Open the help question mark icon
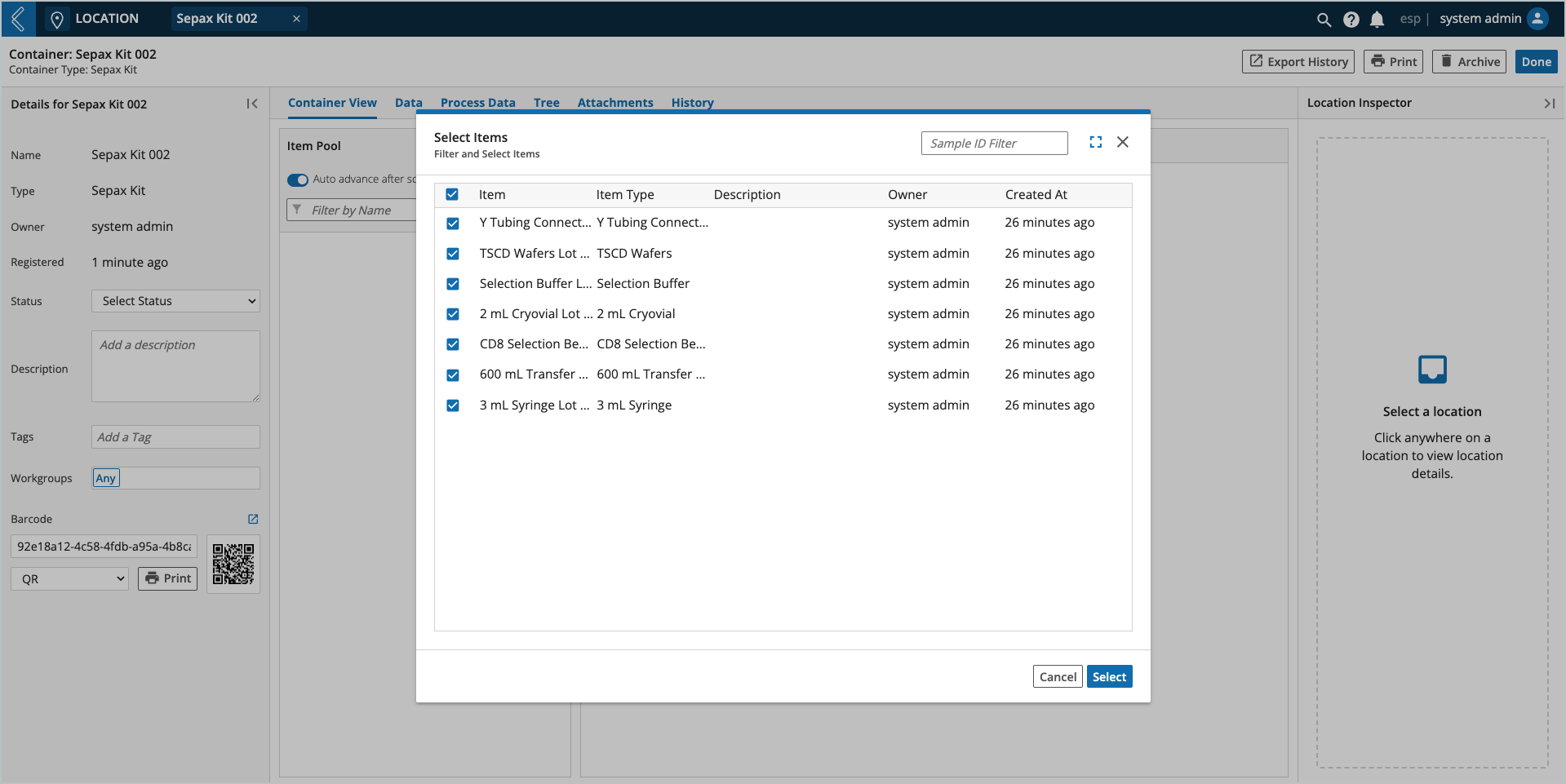1566x784 pixels. (1351, 20)
